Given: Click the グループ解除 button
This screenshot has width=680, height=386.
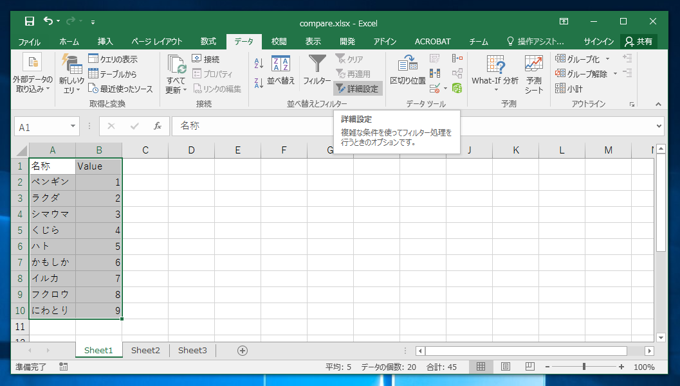Looking at the screenshot, I should (x=582, y=74).
